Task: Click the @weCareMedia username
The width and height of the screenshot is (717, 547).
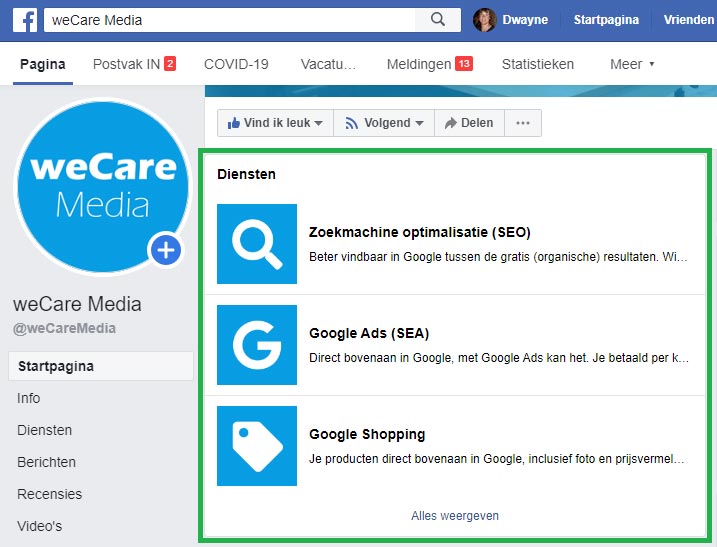Action: [64, 328]
